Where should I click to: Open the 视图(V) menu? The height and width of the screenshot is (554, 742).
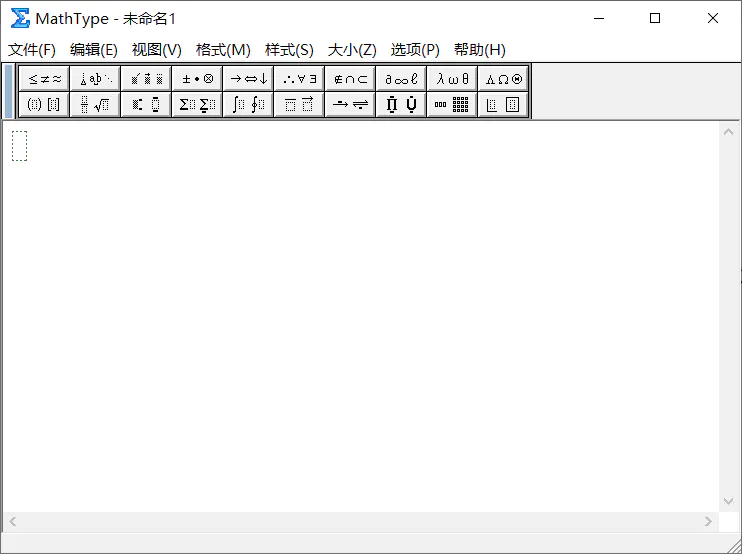157,50
